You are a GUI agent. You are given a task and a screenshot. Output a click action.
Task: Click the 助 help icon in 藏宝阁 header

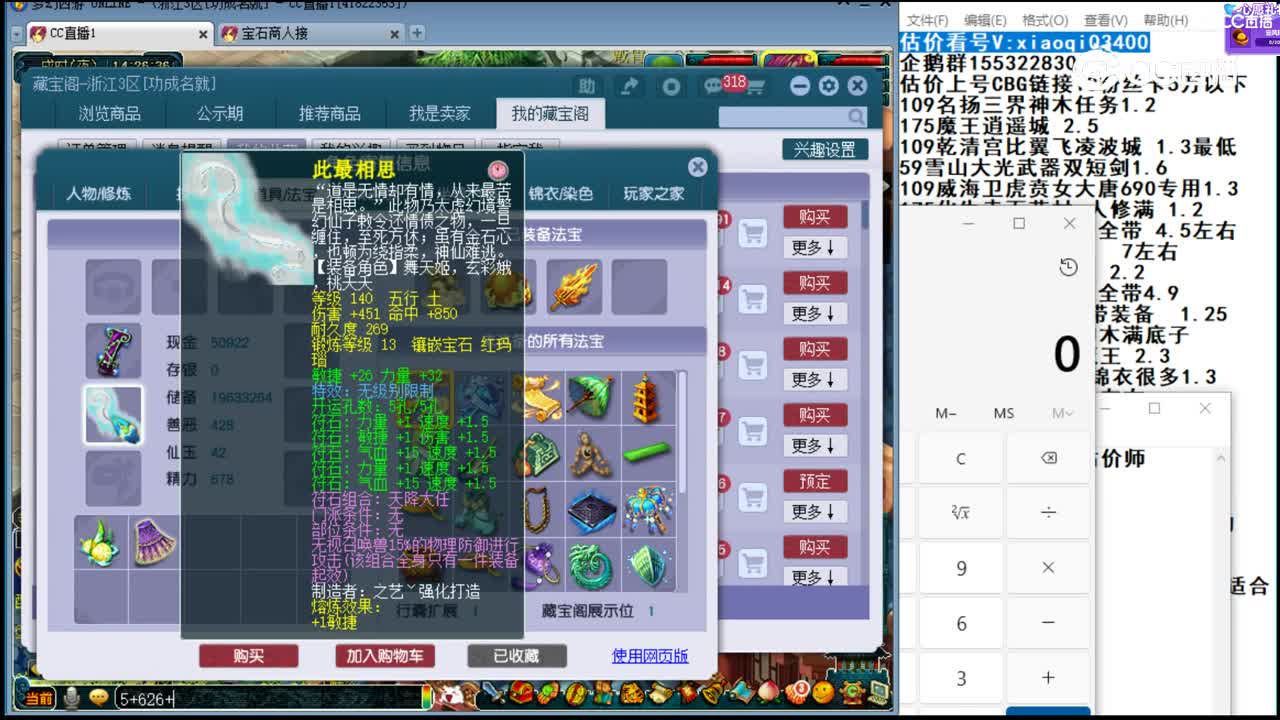(587, 87)
